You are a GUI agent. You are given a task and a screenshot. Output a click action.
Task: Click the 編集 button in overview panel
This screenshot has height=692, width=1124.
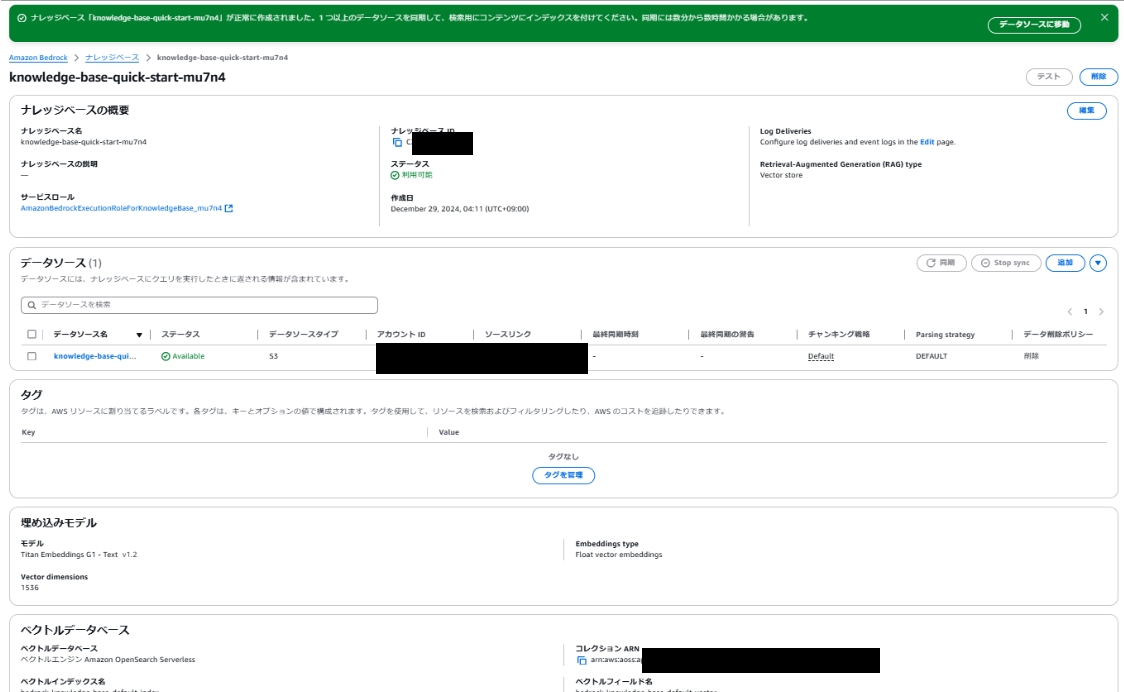click(1086, 110)
